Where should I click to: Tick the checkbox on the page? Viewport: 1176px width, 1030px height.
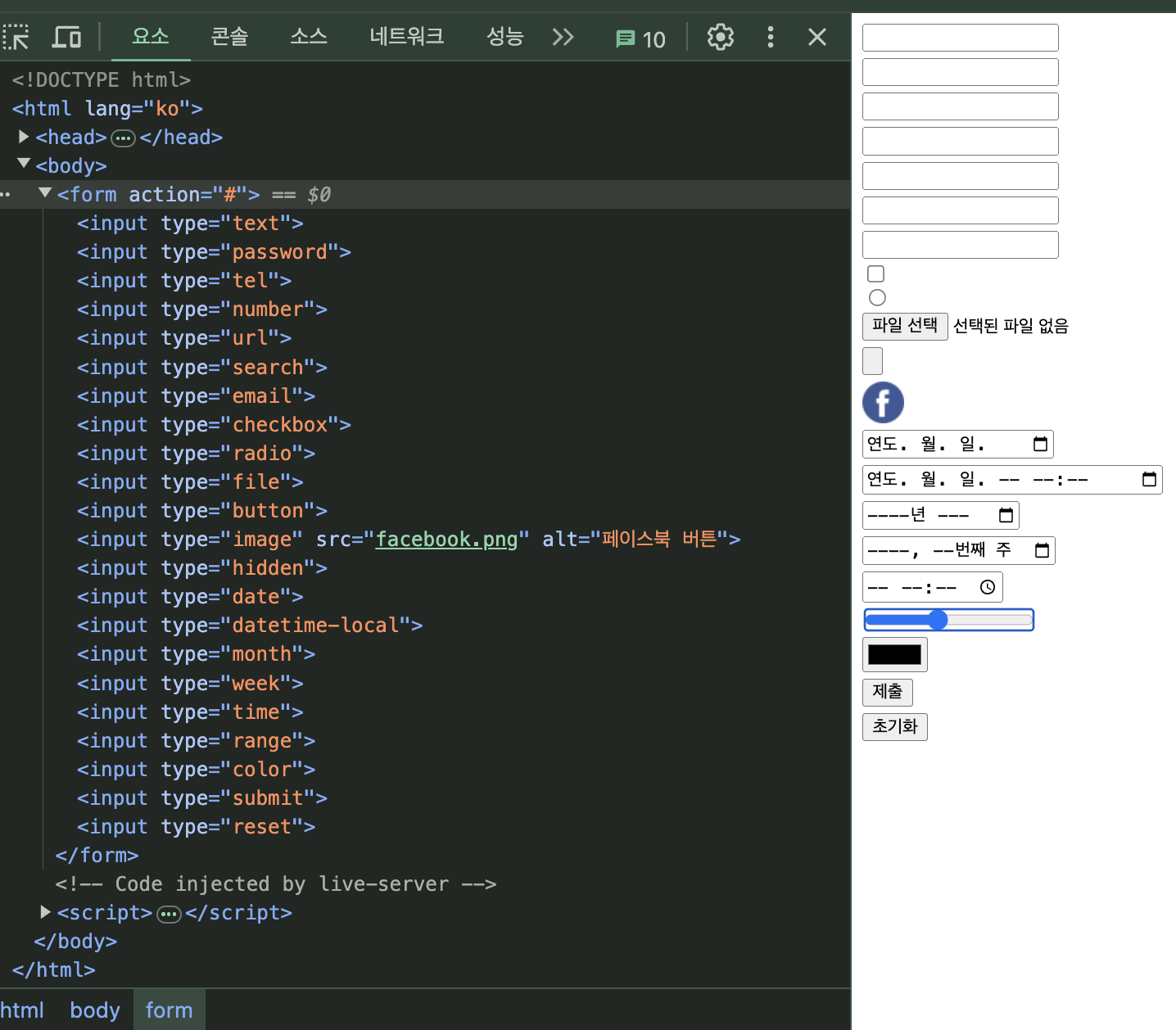tap(875, 274)
